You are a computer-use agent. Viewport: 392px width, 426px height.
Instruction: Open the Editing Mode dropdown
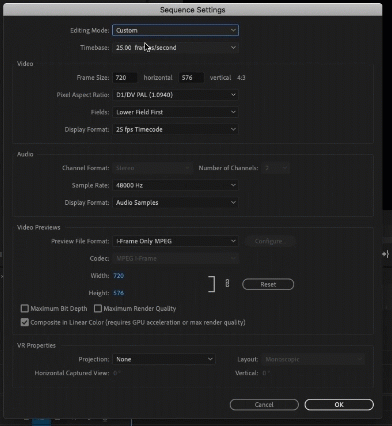pos(175,30)
